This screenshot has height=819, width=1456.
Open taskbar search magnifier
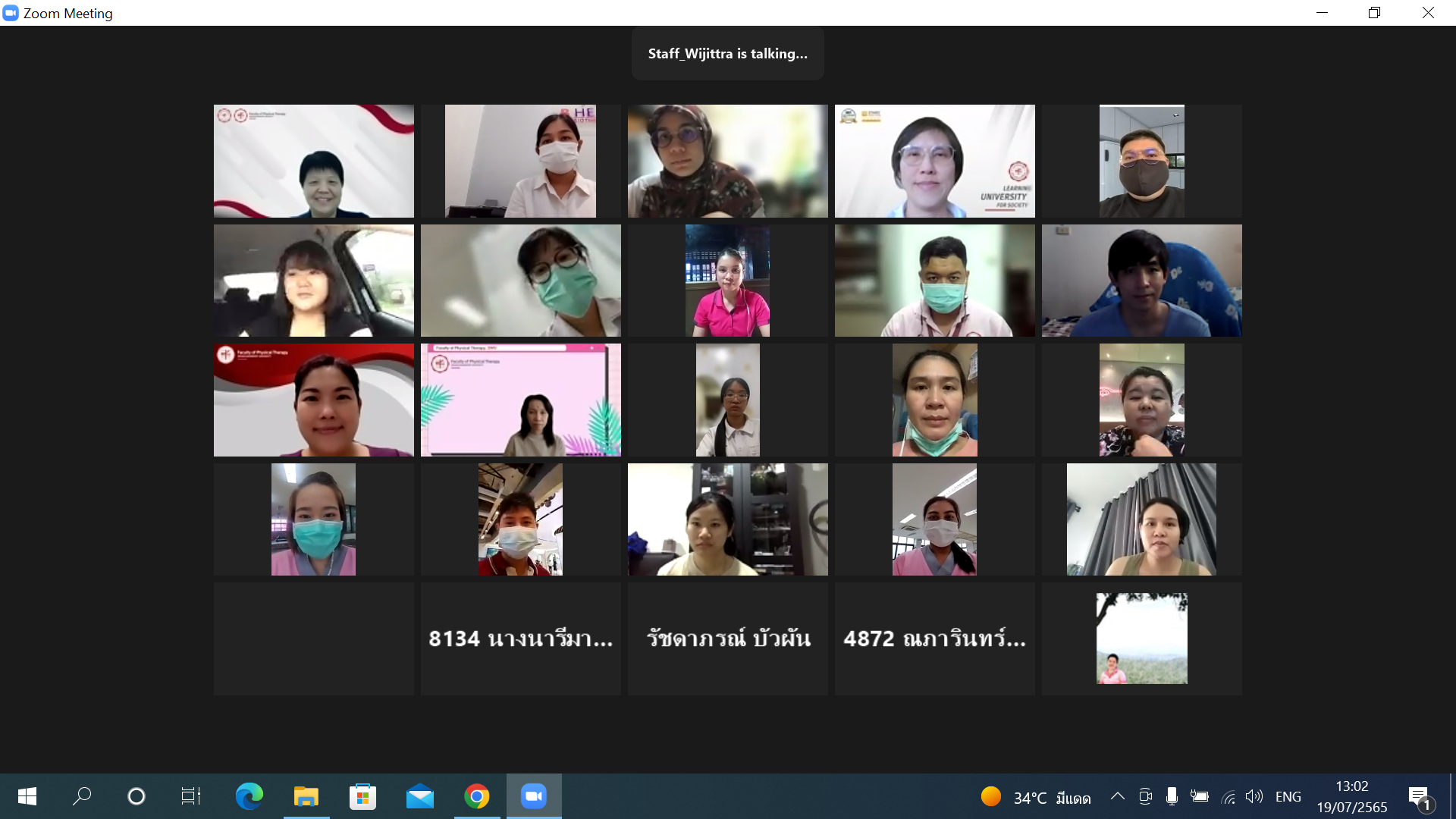[x=82, y=796]
